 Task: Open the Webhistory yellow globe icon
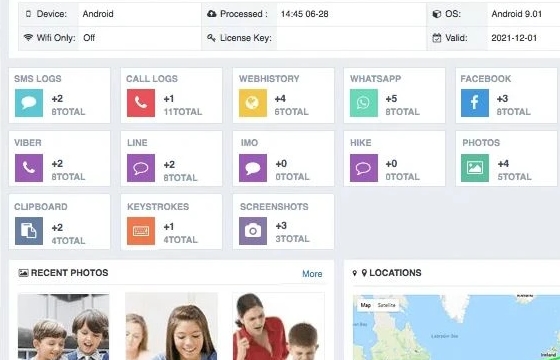(253, 103)
